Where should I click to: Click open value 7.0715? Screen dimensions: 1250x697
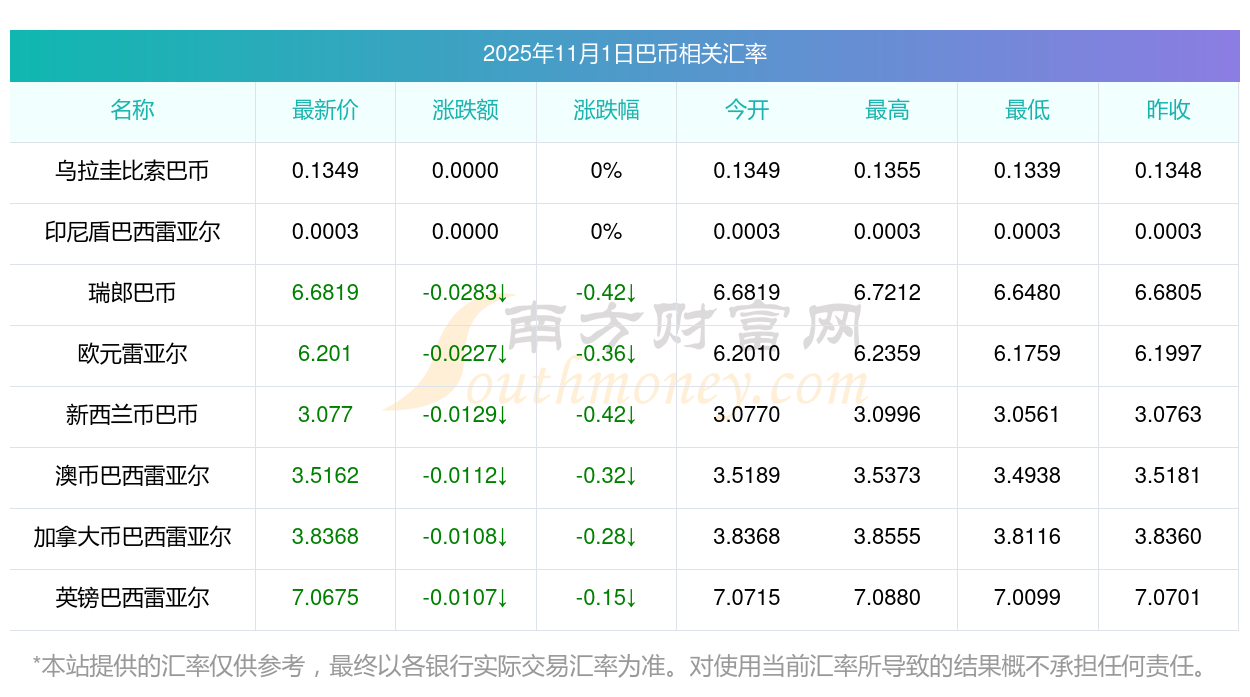(x=747, y=598)
